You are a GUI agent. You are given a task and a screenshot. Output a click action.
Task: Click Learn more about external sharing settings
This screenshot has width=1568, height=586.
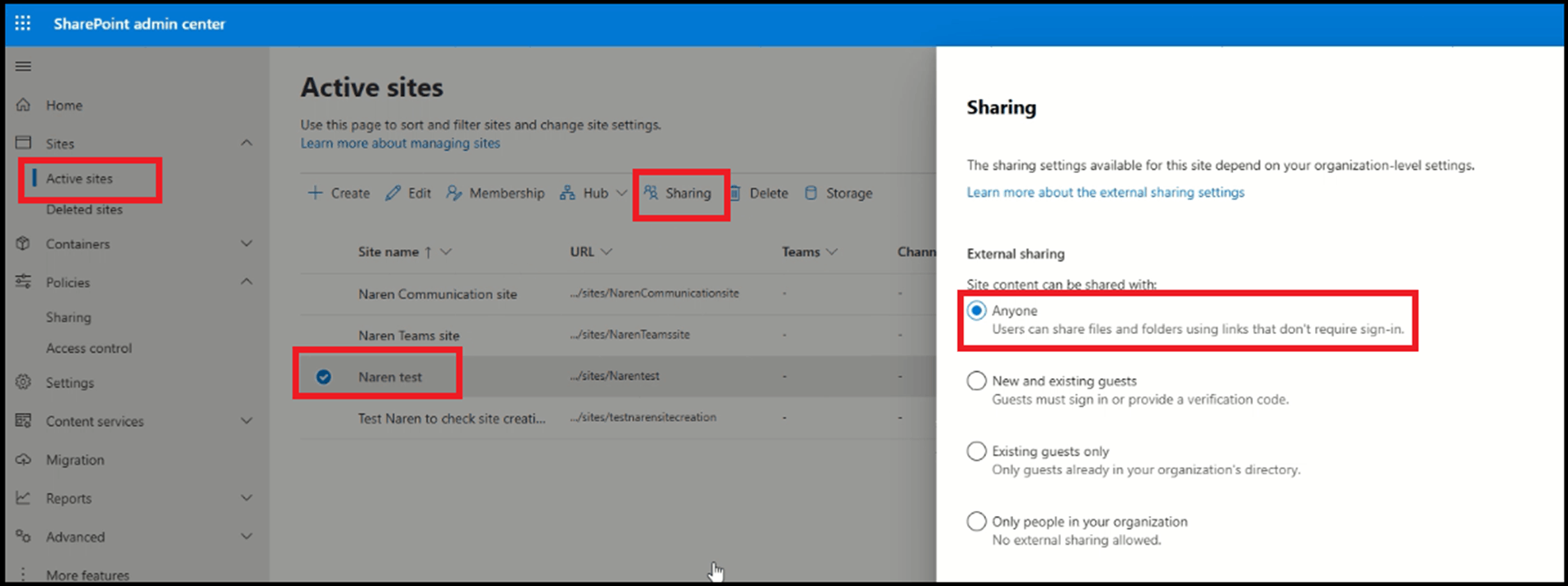pyautogui.click(x=1106, y=192)
